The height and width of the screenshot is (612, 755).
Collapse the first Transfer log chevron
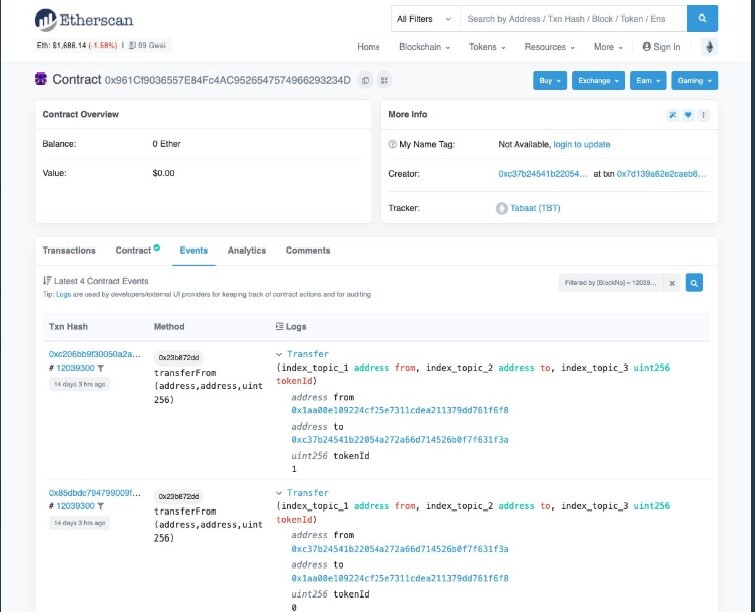pyautogui.click(x=279, y=354)
